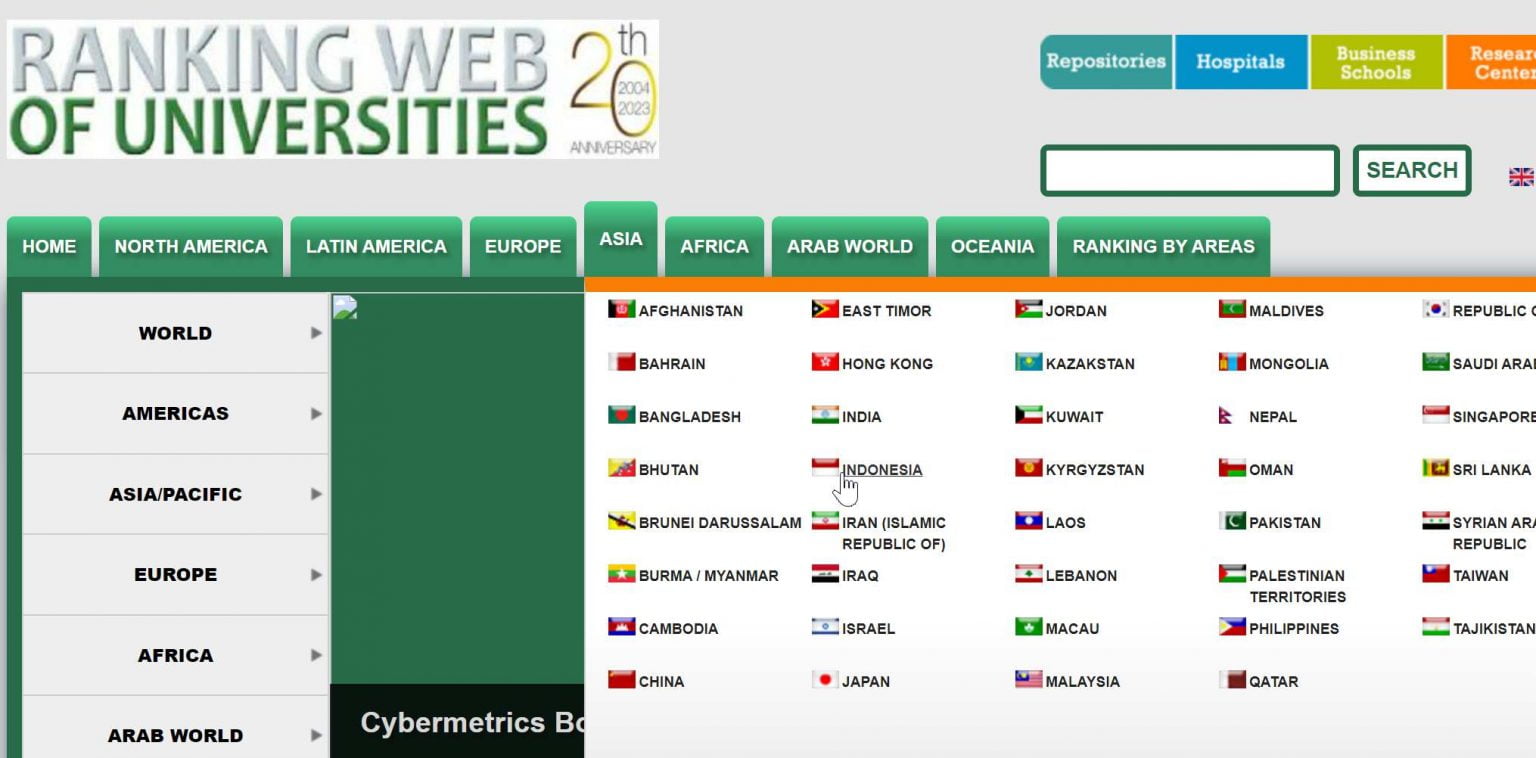Click the Indonesia flag icon

pyautogui.click(x=823, y=466)
